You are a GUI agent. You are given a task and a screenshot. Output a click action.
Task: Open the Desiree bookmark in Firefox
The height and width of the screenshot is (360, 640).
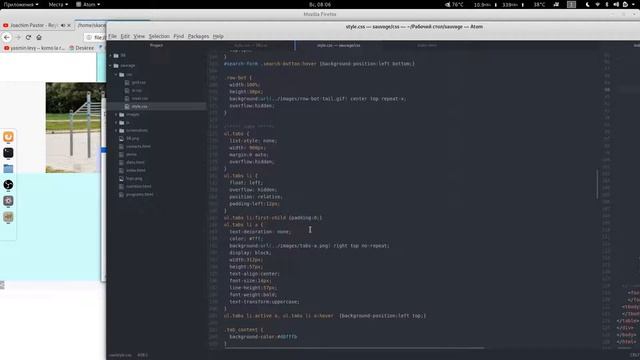[x=82, y=48]
